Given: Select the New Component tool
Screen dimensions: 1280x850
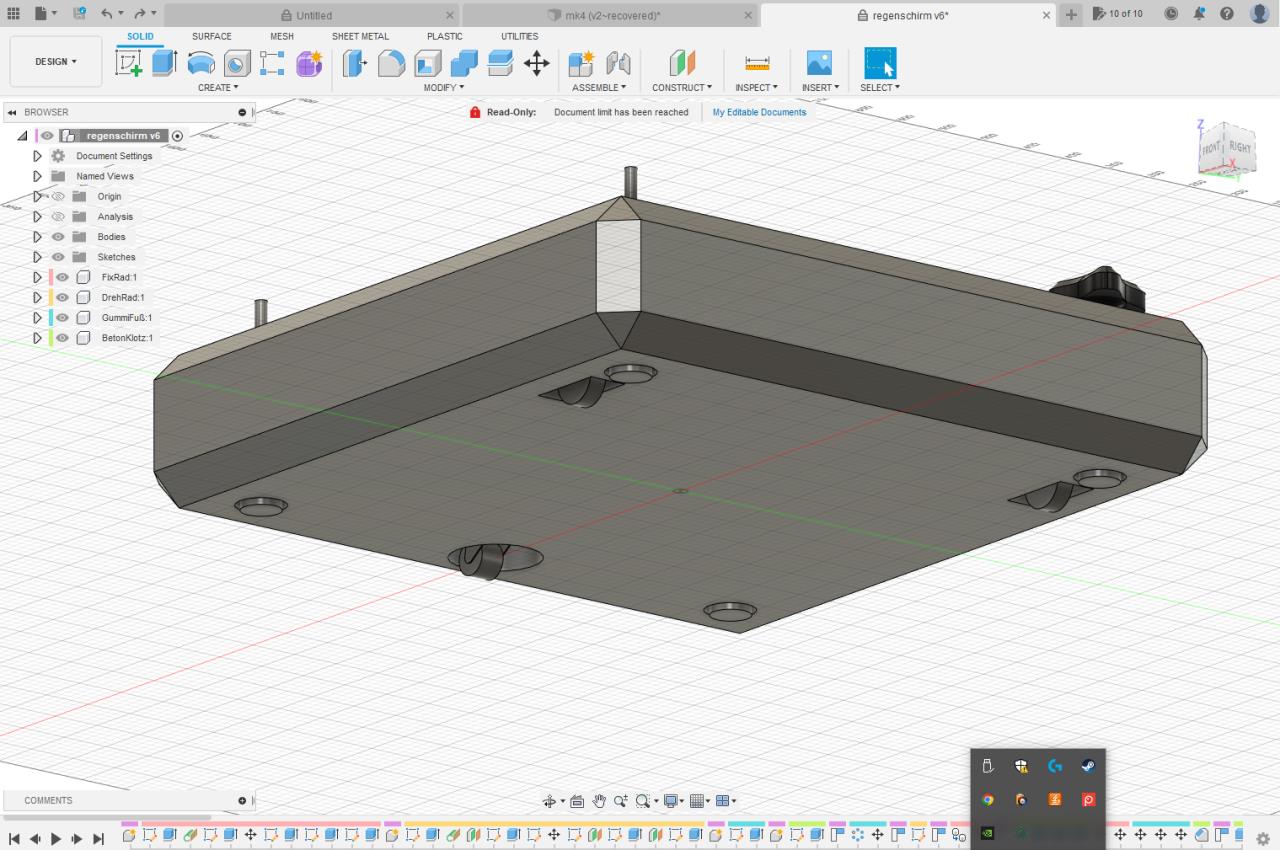Looking at the screenshot, I should click(x=581, y=64).
